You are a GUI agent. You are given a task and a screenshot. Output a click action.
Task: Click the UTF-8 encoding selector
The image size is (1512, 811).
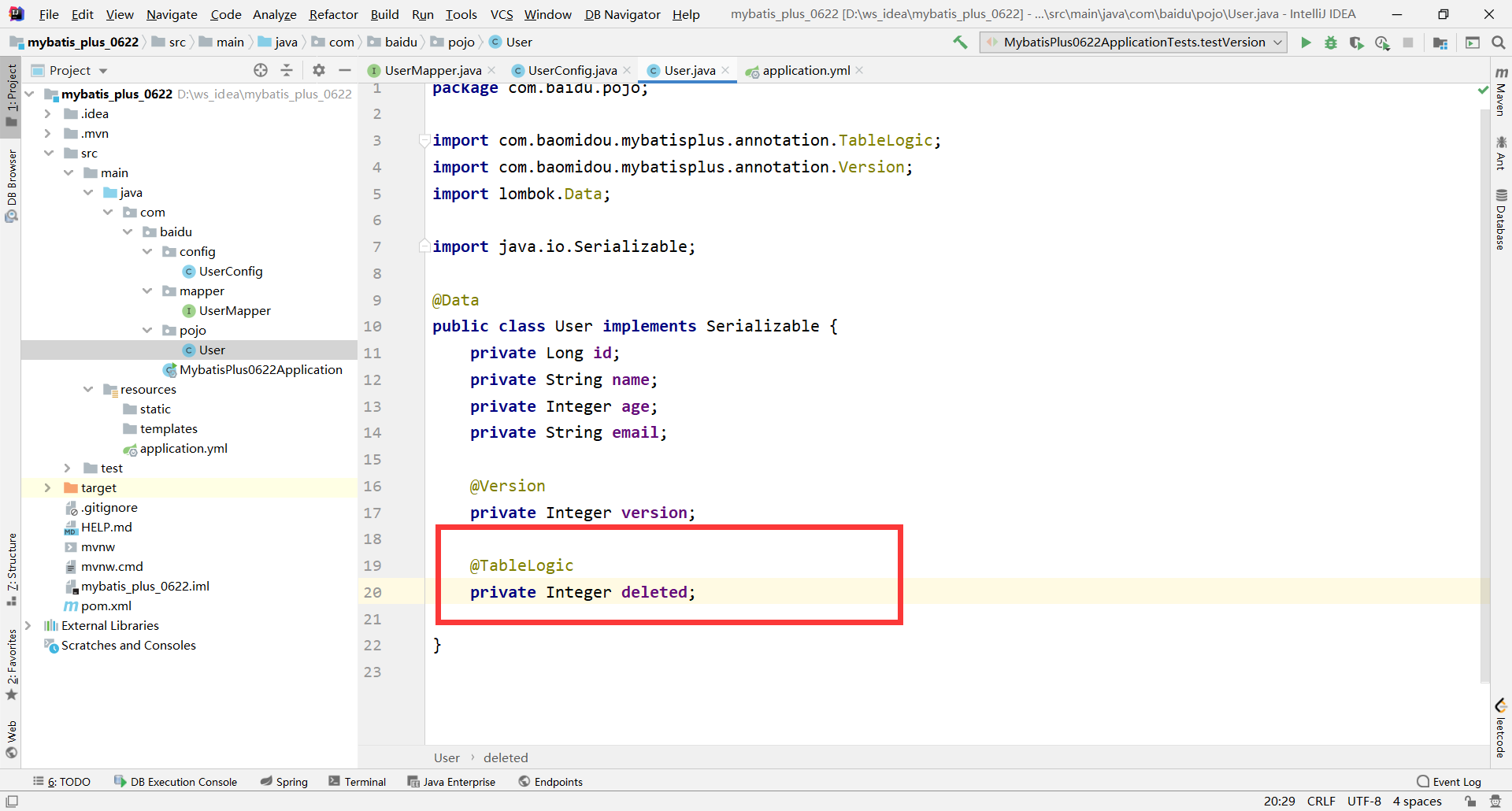coord(1363,801)
